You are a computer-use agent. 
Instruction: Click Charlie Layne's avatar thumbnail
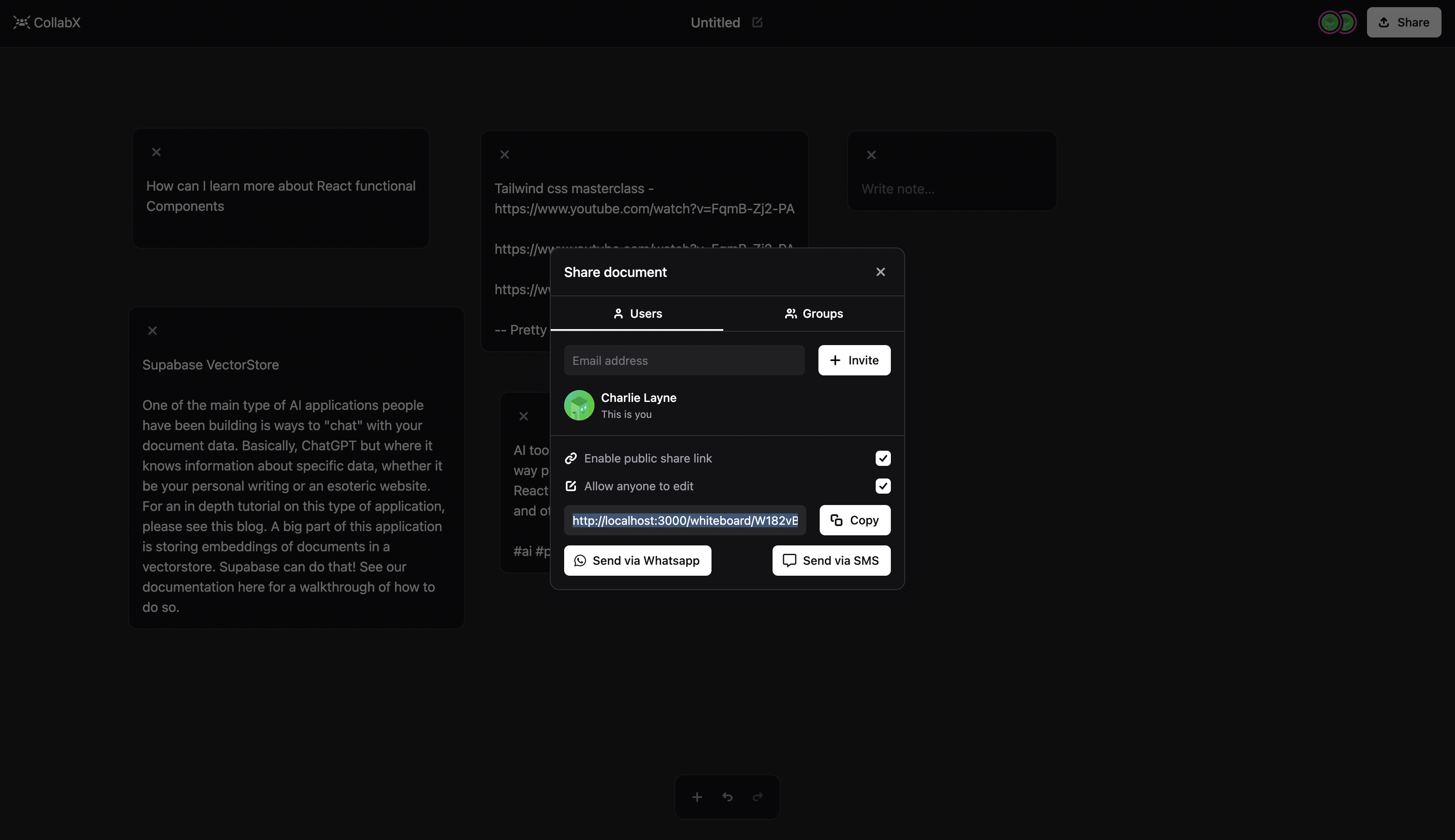point(579,406)
